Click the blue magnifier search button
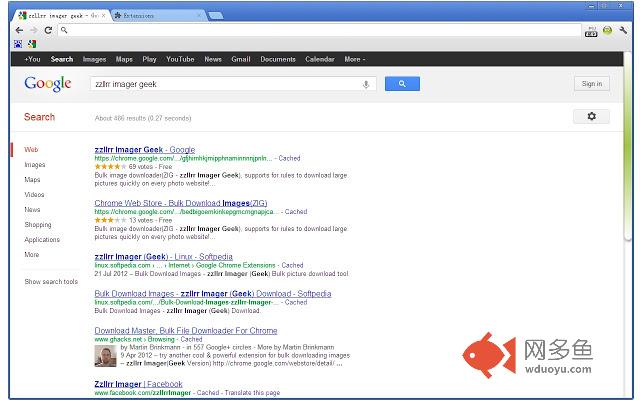Screen dimensions: 640x400 (x=402, y=84)
